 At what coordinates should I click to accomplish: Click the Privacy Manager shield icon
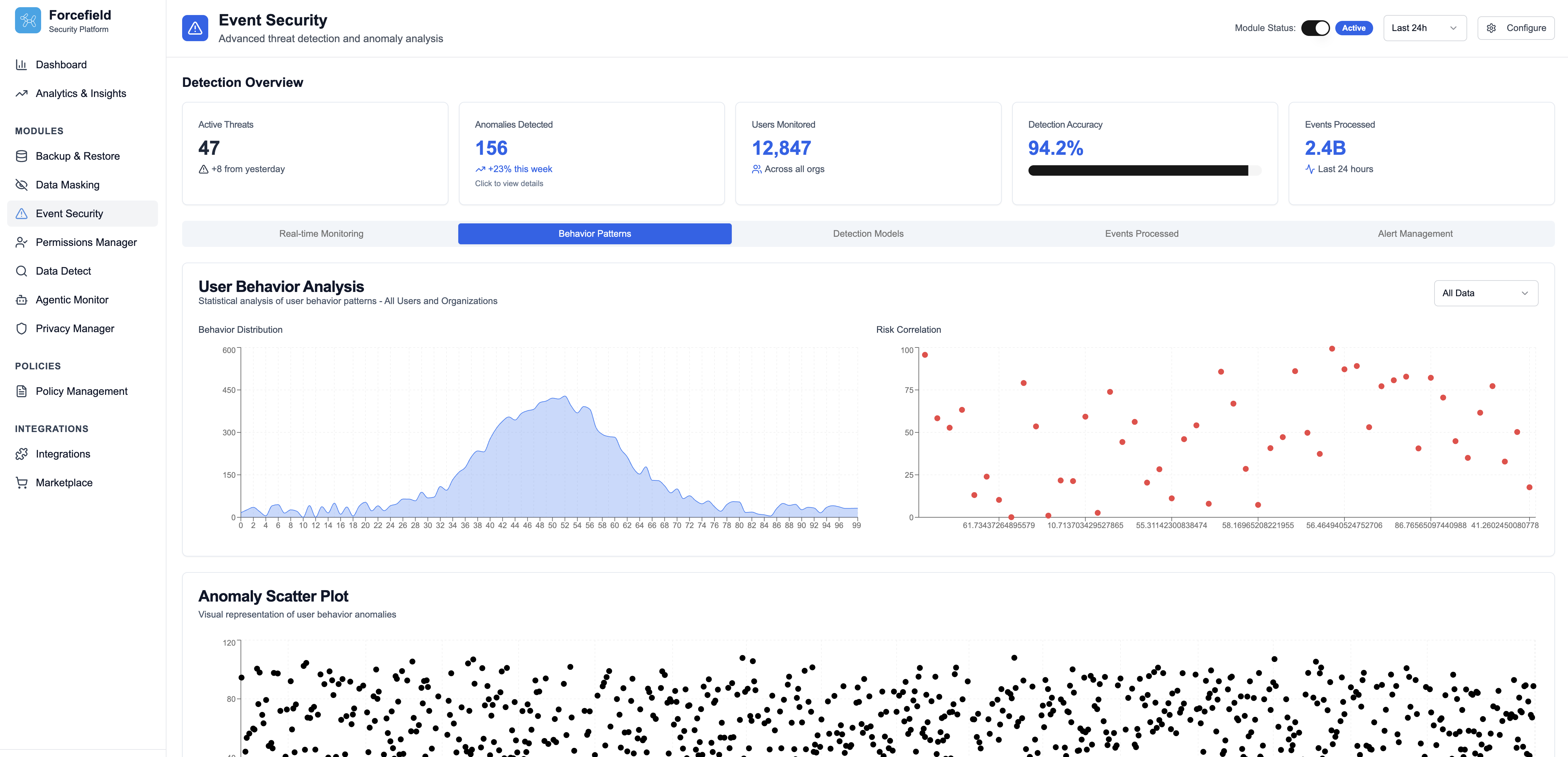(x=21, y=328)
